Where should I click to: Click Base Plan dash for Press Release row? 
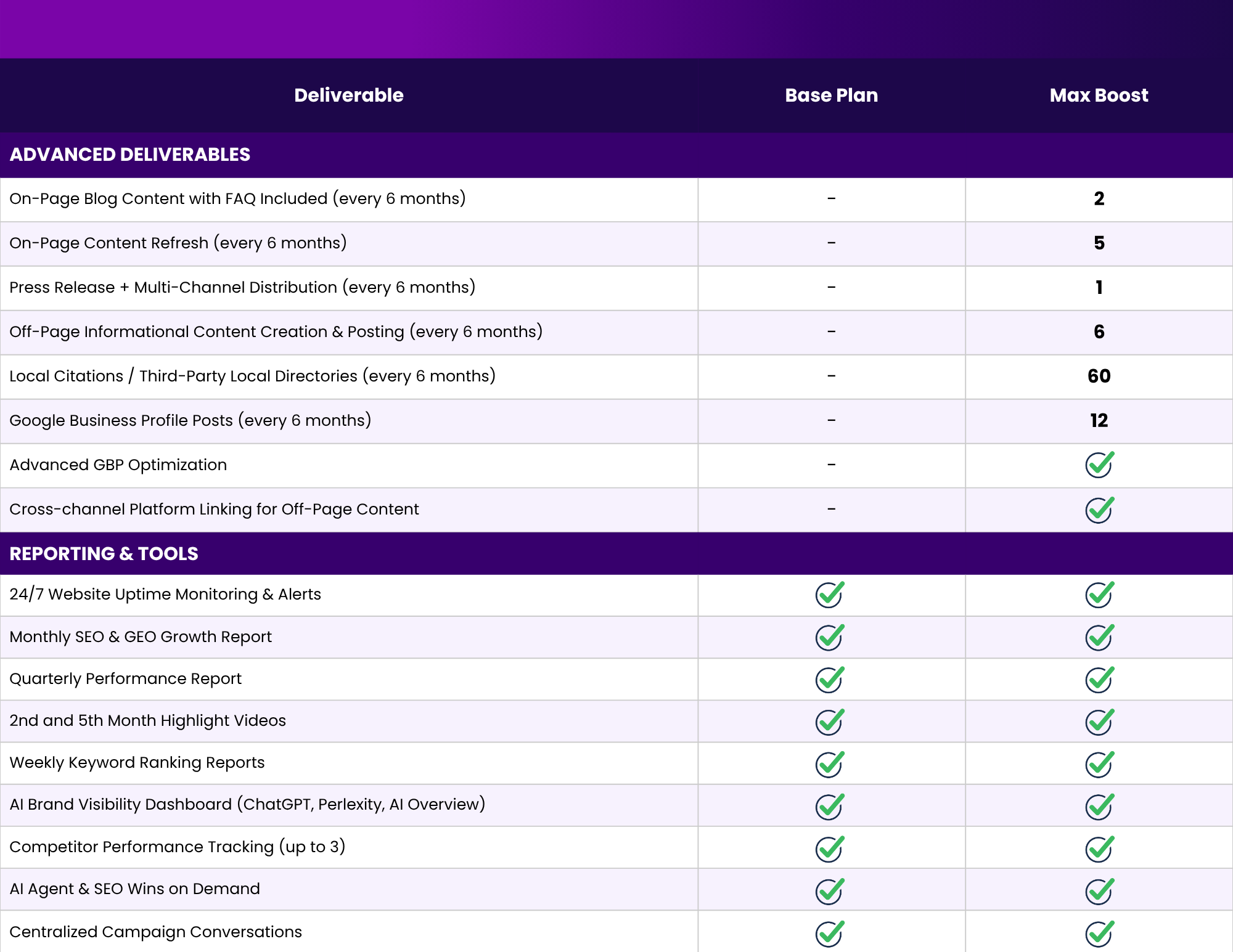tap(831, 288)
